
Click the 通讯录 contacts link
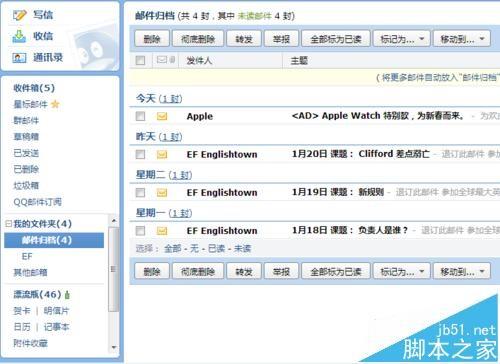coord(48,58)
